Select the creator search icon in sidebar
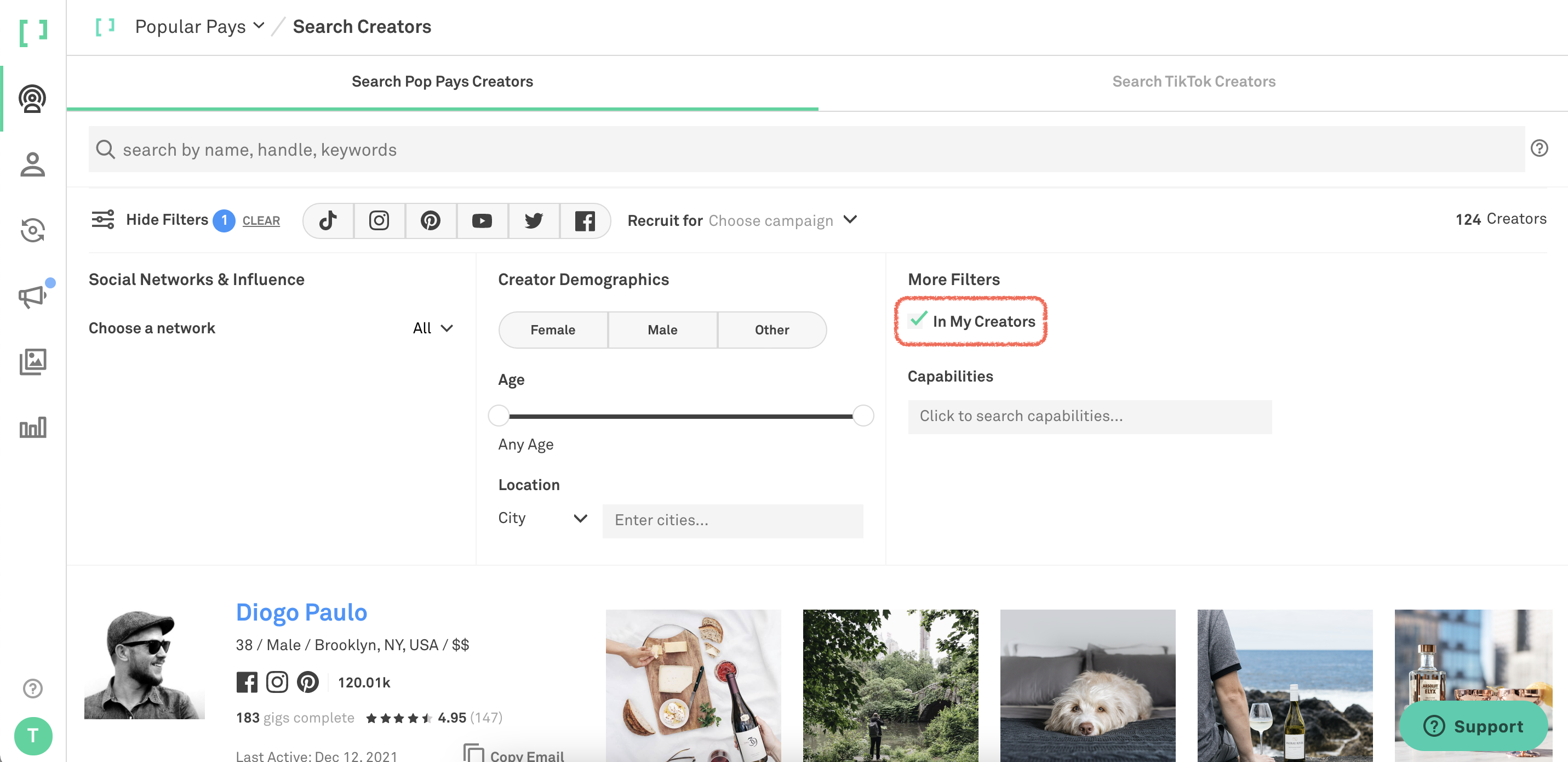 pos(33,99)
